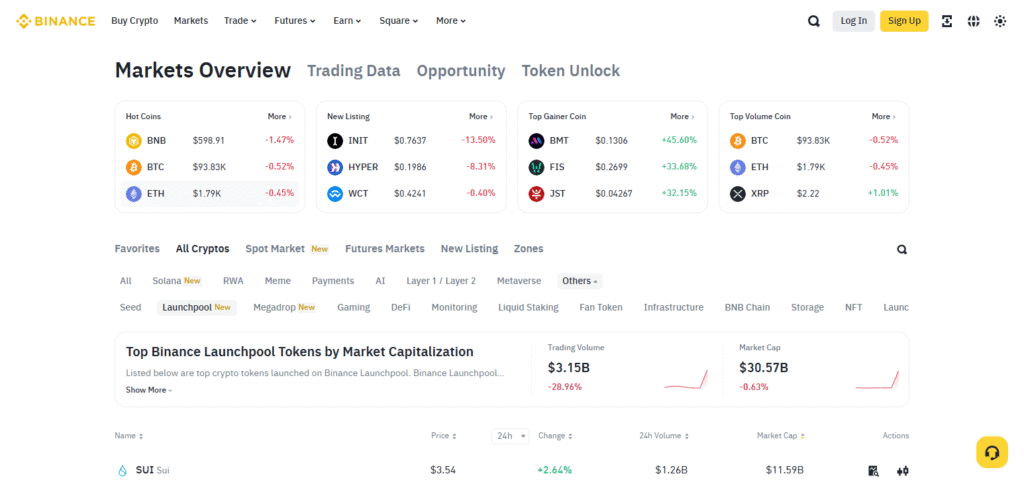Open More link in Top Gainer Coin card
The height and width of the screenshot is (484, 1024).
pos(682,116)
